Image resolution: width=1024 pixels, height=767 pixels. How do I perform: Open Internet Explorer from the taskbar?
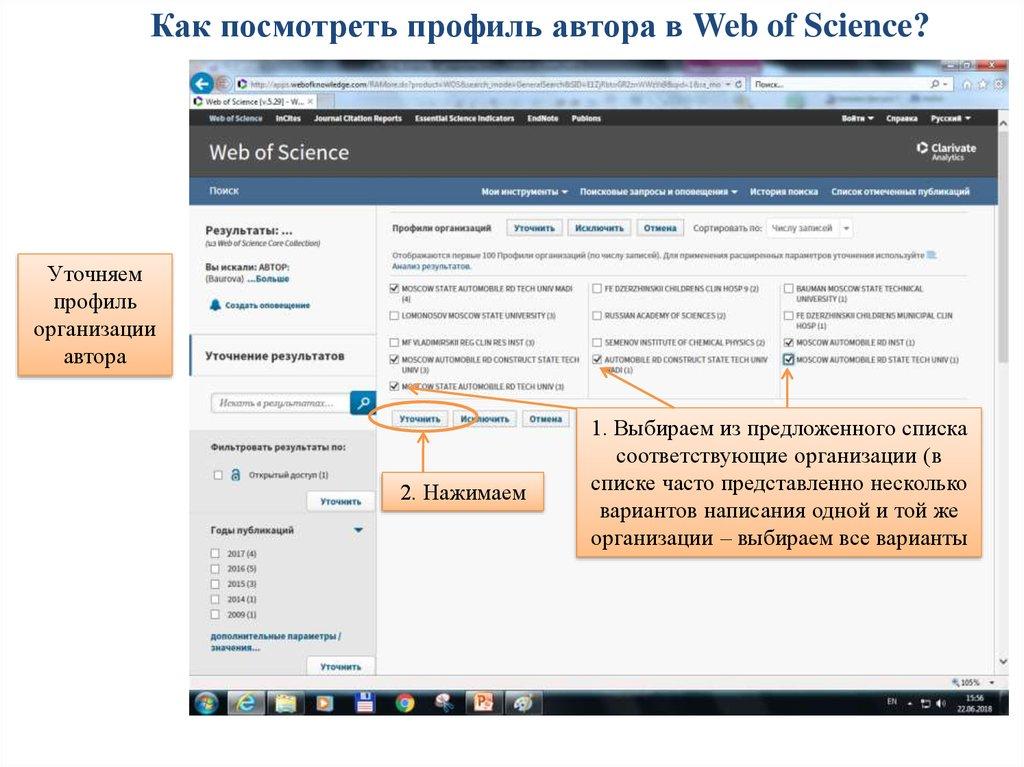pyautogui.click(x=246, y=703)
